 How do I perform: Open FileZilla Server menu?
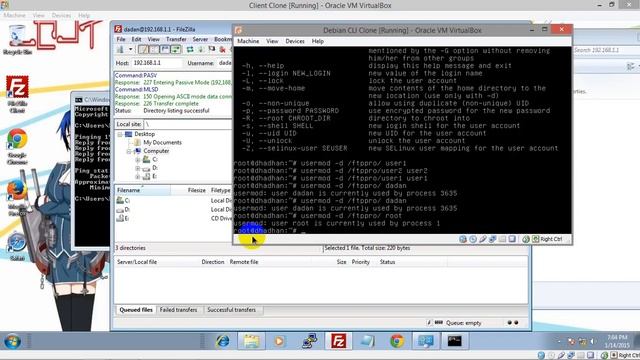click(200, 39)
